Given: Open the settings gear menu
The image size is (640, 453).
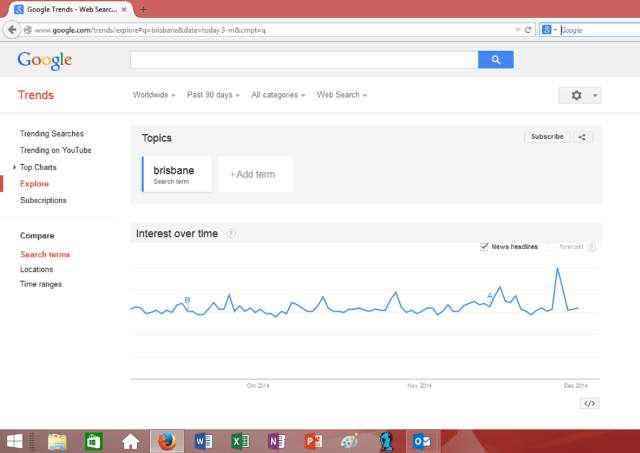Looking at the screenshot, I should (579, 95).
